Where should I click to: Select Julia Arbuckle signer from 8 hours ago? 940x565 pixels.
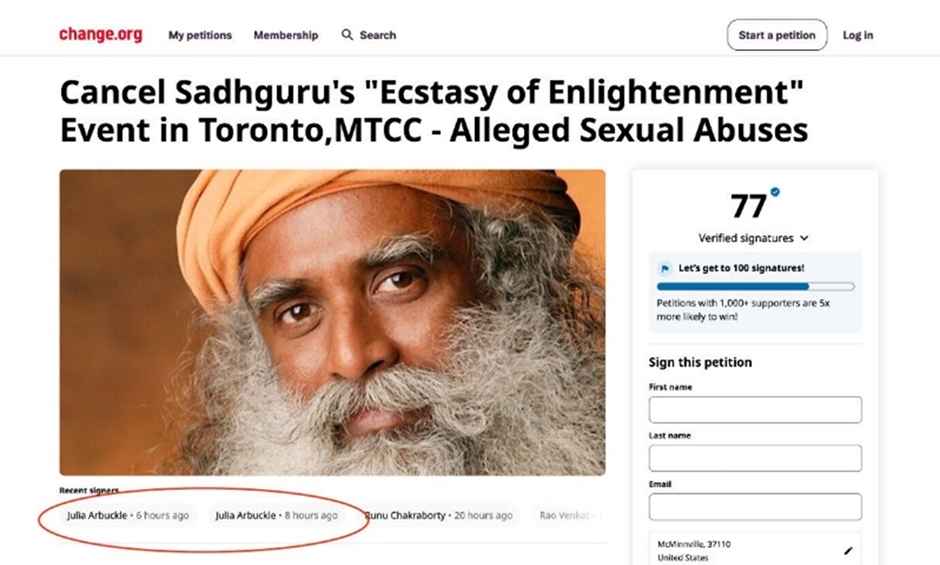(x=276, y=515)
